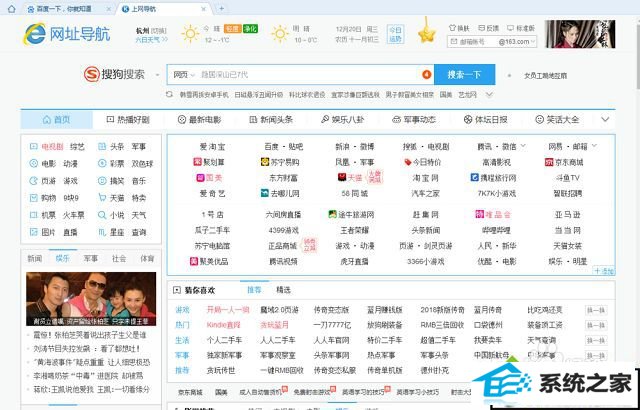The width and height of the screenshot is (640, 410).
Task: Click the 京东商城 red icon
Action: pyautogui.click(x=549, y=162)
